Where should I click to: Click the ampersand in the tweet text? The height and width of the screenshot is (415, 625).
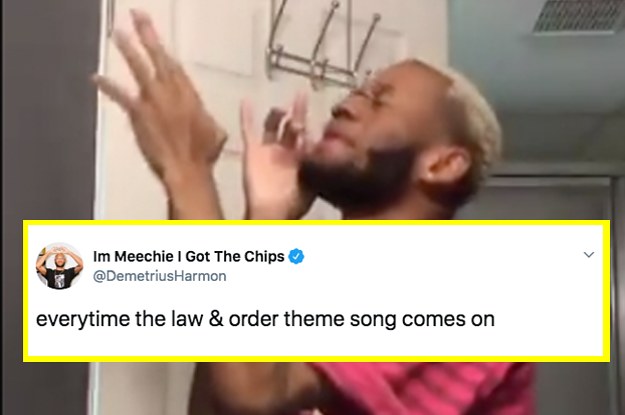[x=216, y=319]
